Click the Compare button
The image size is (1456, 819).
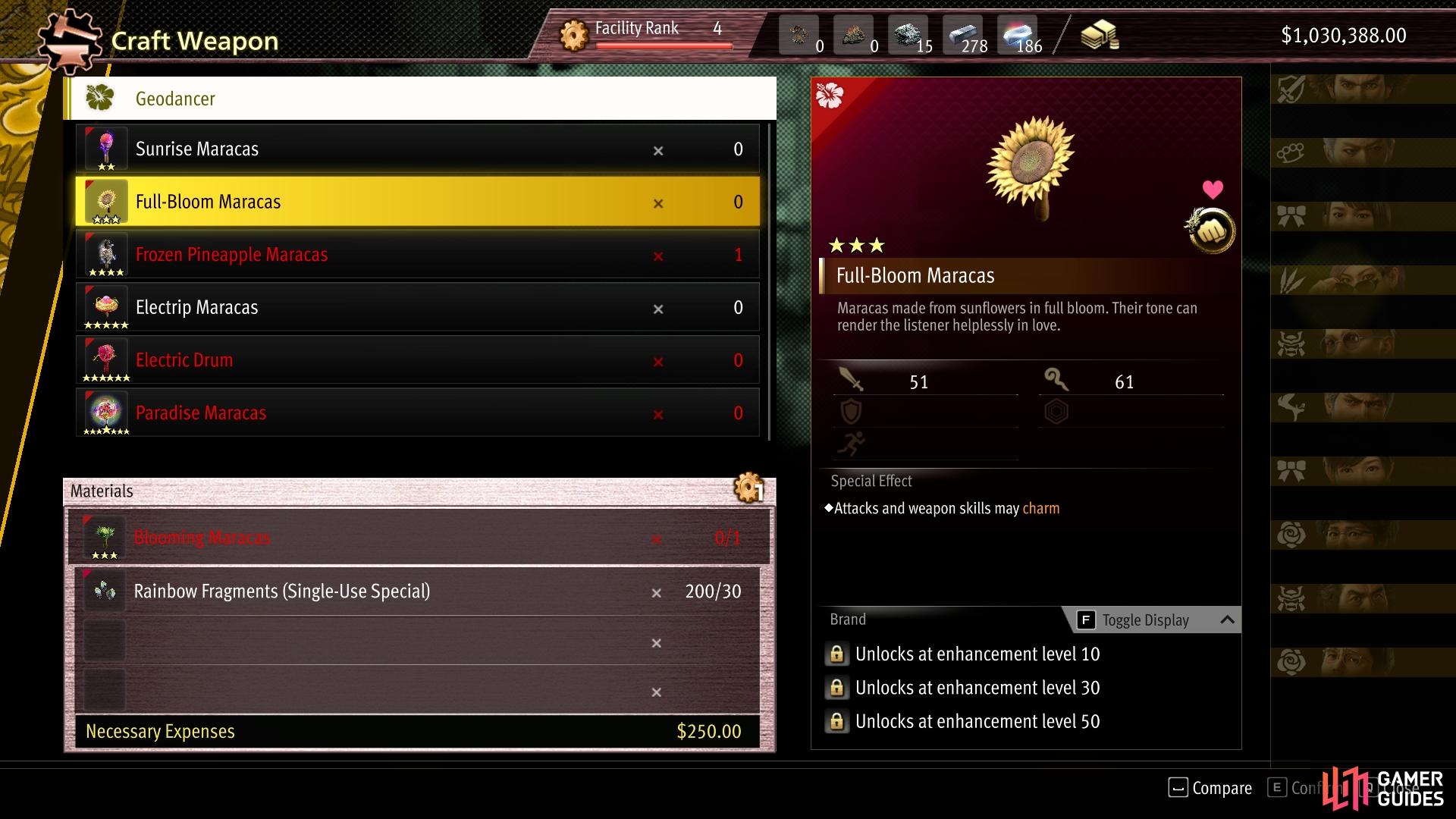(x=1210, y=788)
